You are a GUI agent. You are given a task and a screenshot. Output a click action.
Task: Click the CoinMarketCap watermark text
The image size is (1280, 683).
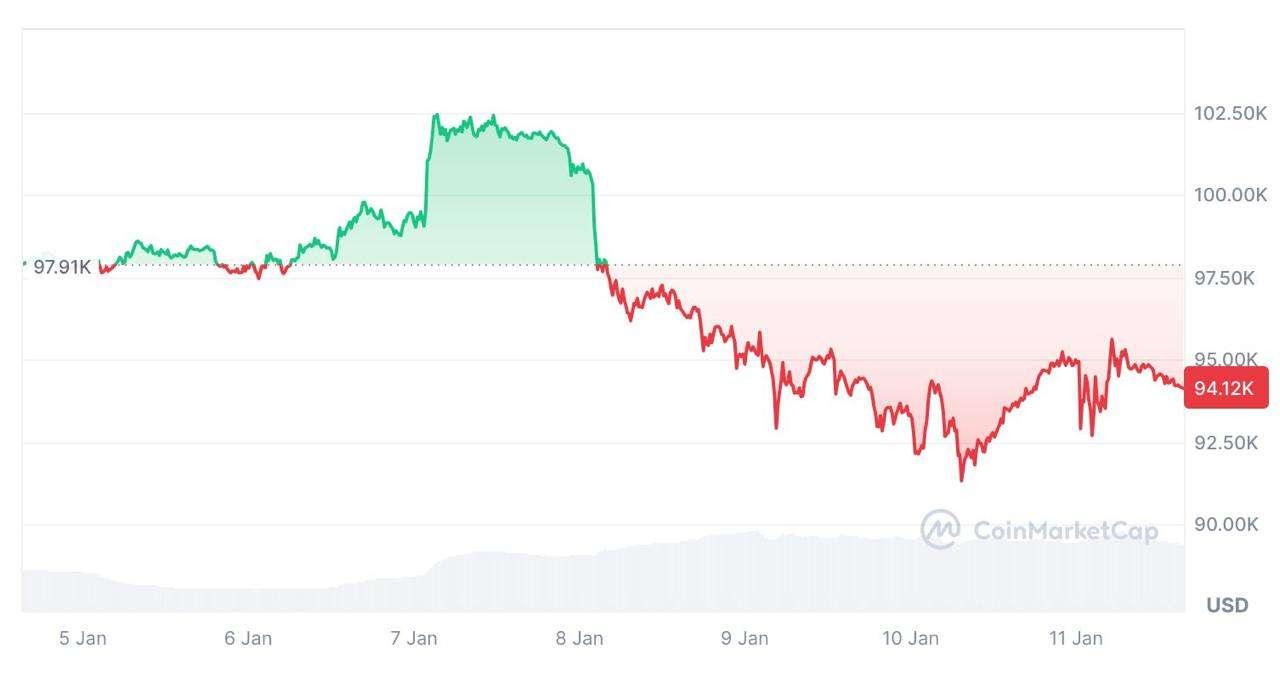[1064, 531]
